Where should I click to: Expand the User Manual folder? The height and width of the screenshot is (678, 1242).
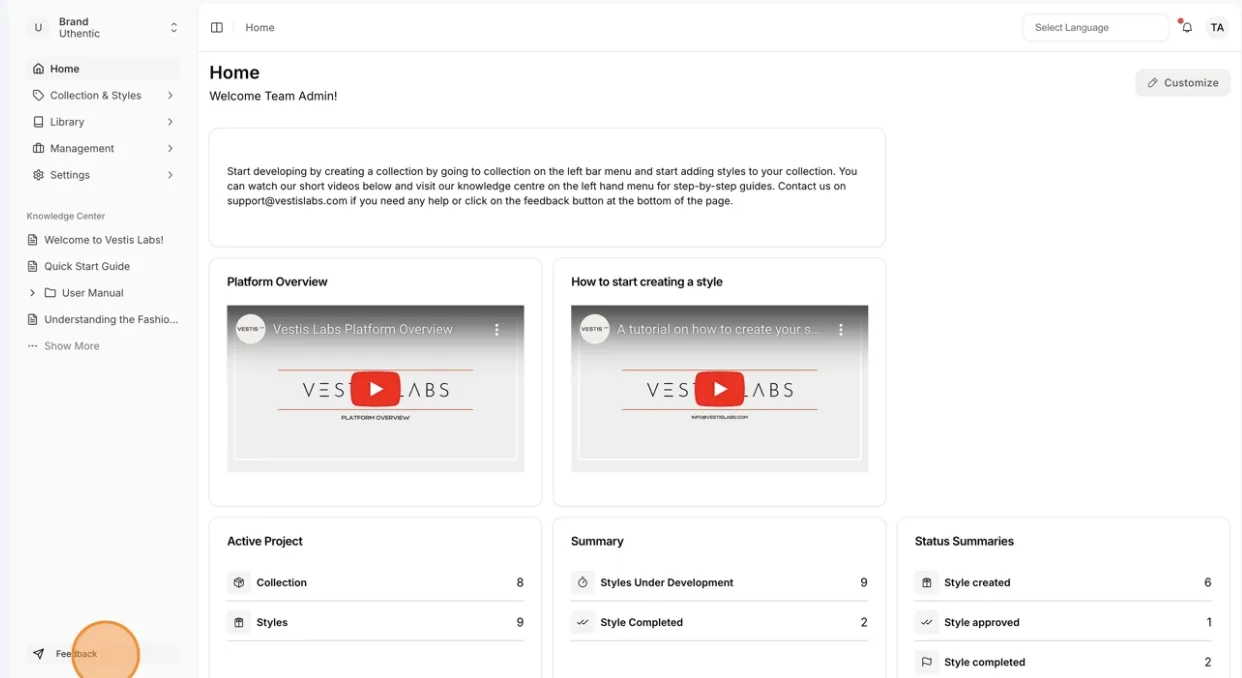point(32,293)
